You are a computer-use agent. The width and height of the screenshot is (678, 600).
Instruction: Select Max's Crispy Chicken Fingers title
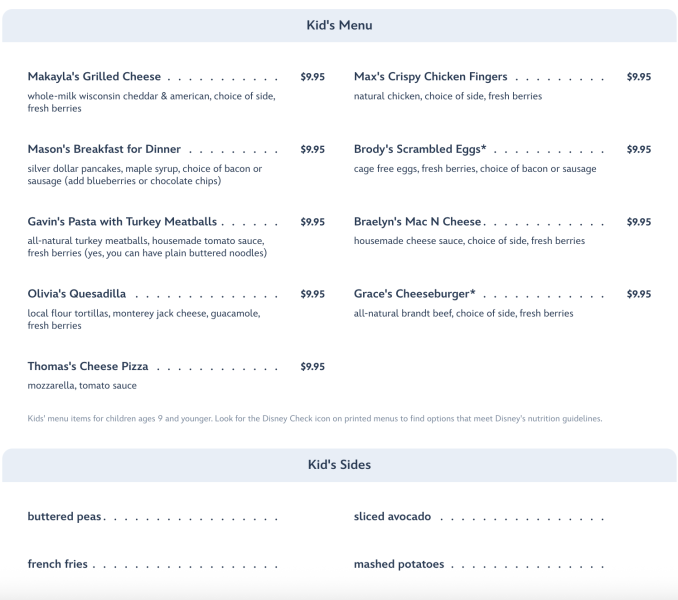[x=430, y=77]
